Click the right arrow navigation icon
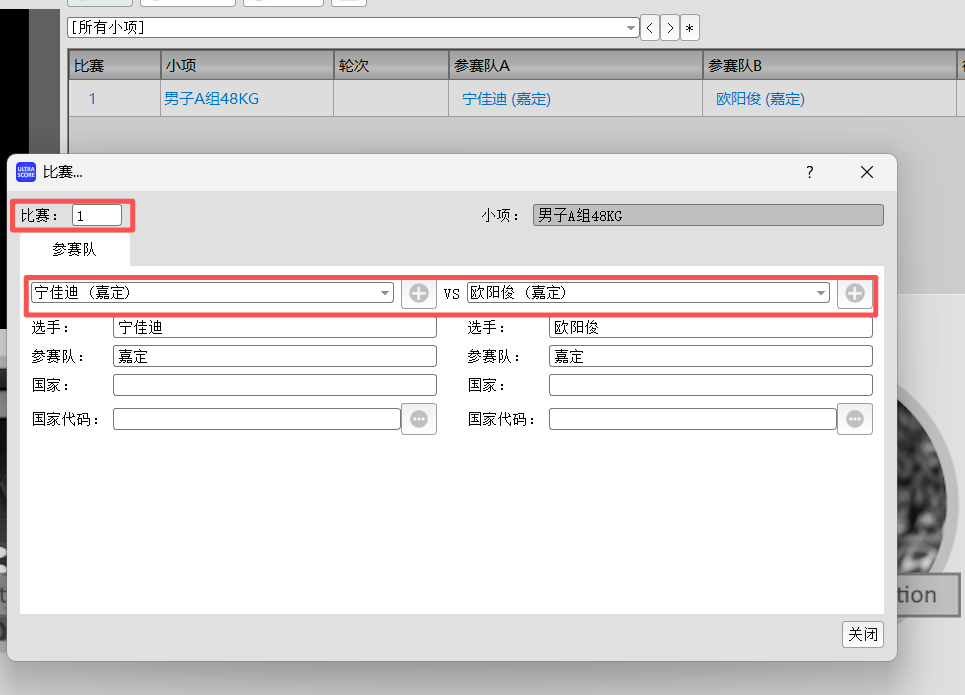This screenshot has width=965, height=695. [669, 27]
